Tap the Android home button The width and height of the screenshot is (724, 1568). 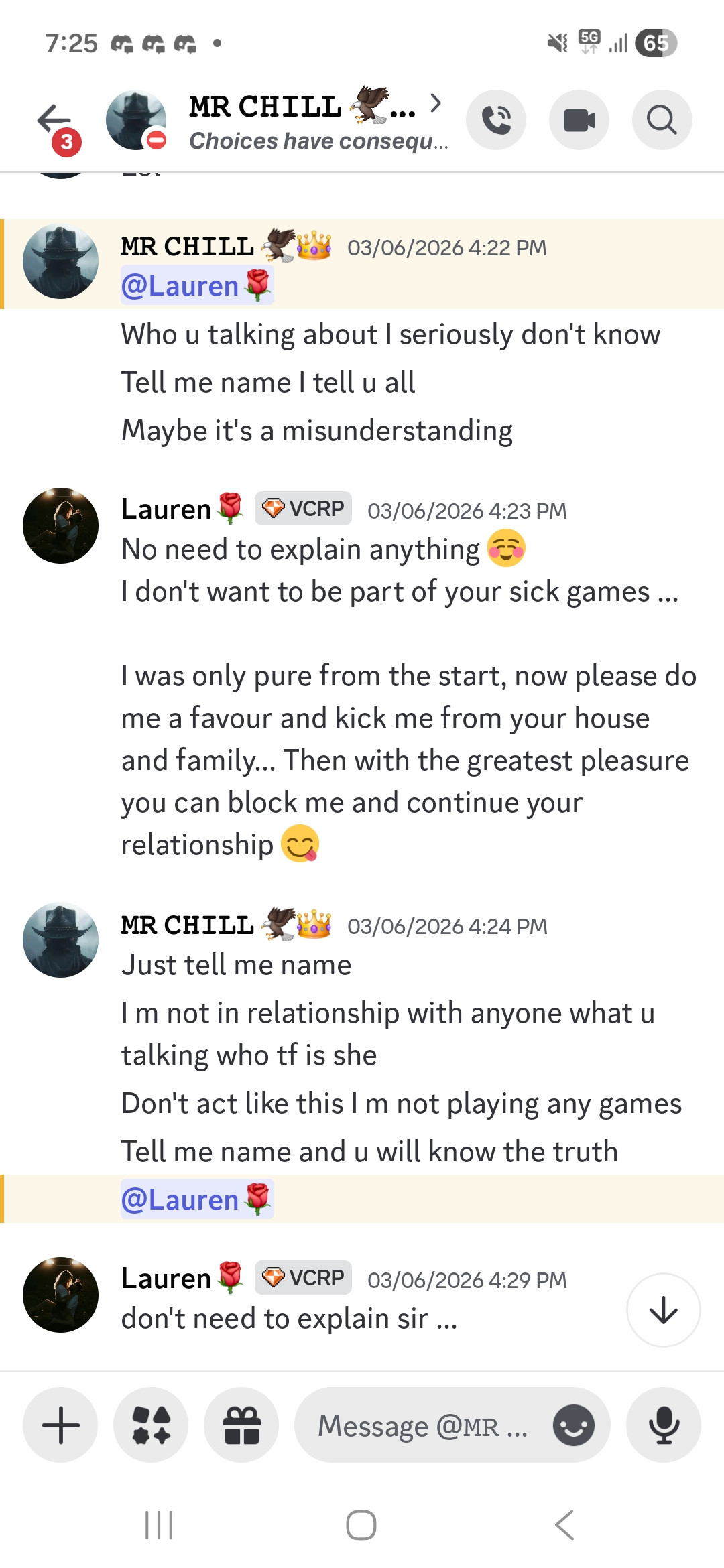pyautogui.click(x=361, y=1525)
